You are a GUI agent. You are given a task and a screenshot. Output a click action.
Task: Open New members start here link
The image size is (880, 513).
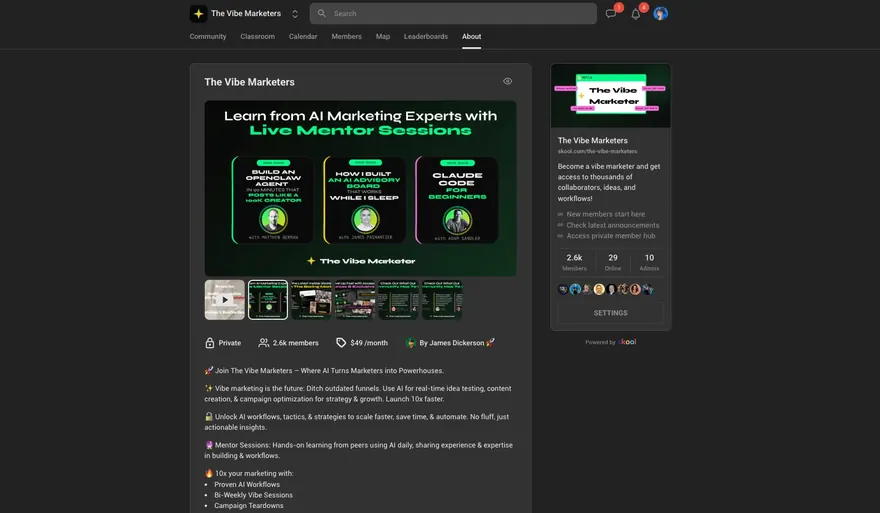pos(606,214)
